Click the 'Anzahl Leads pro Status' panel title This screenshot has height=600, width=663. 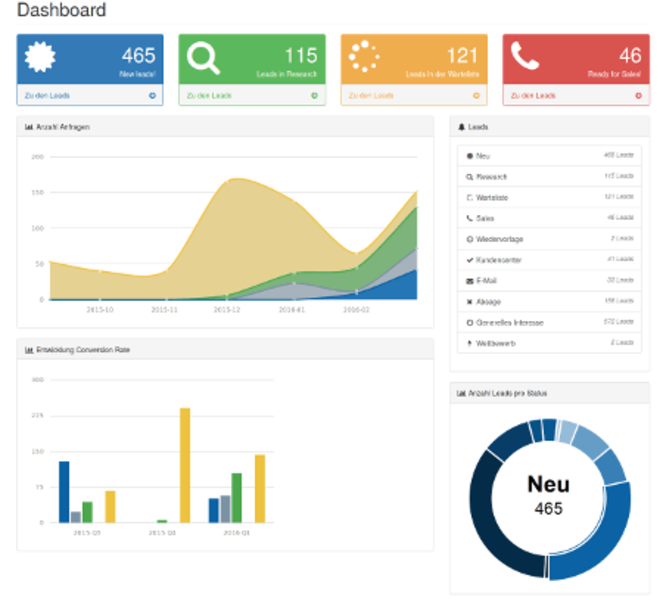click(507, 393)
